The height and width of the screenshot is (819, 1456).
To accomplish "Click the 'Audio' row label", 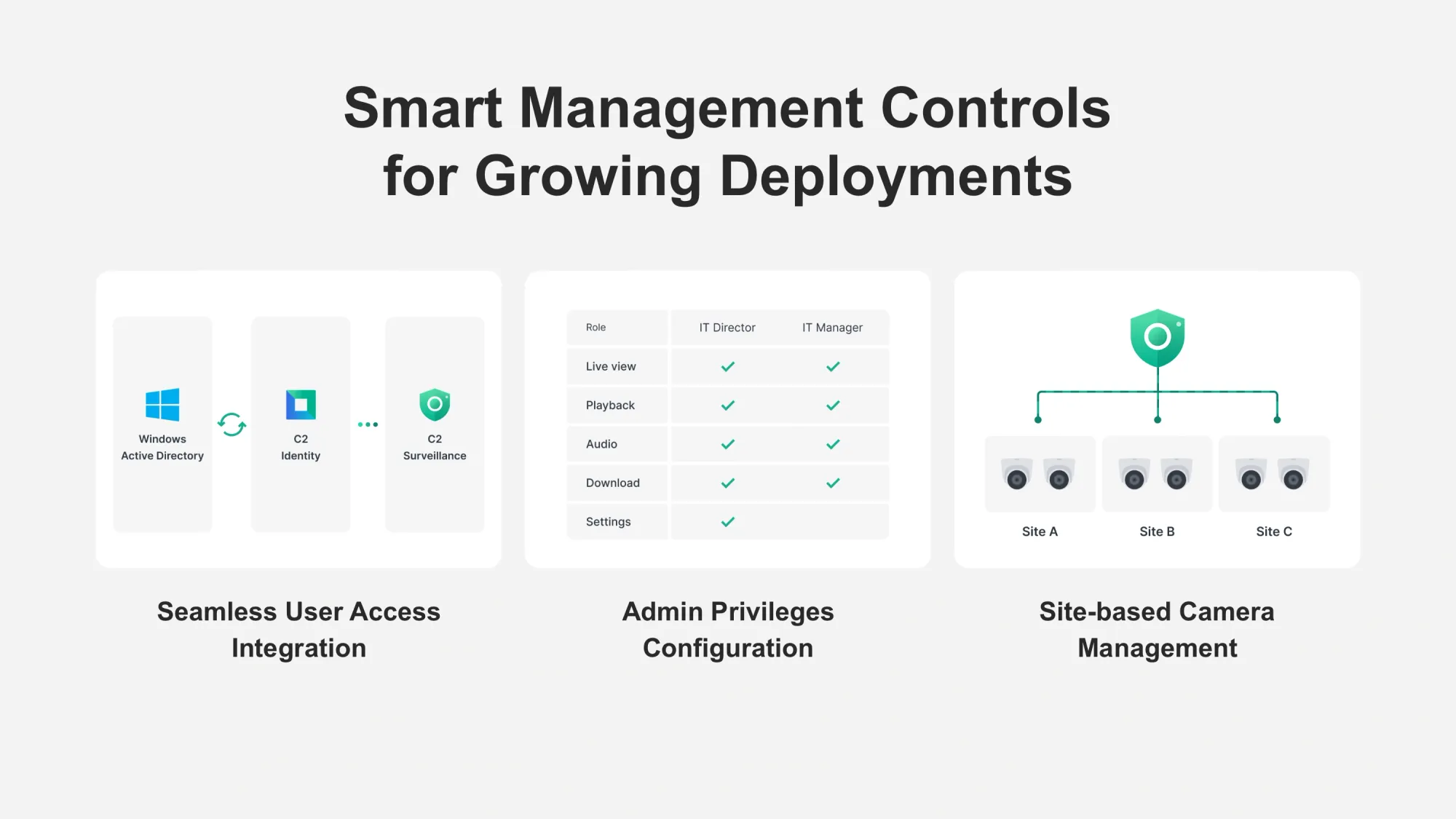I will point(601,444).
